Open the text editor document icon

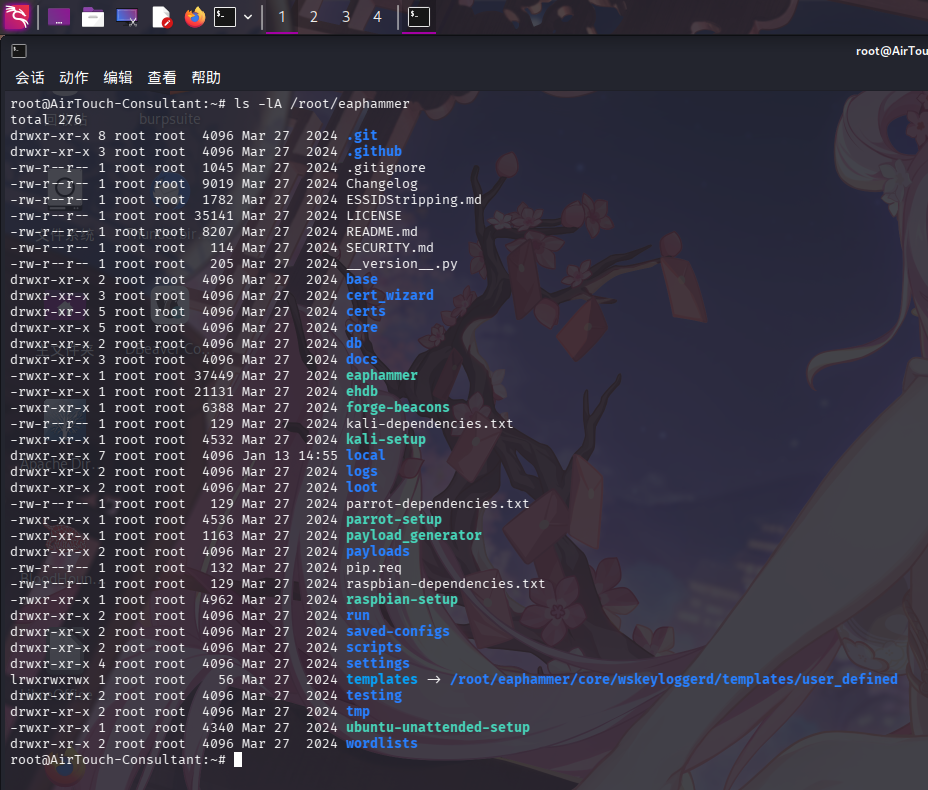click(161, 17)
